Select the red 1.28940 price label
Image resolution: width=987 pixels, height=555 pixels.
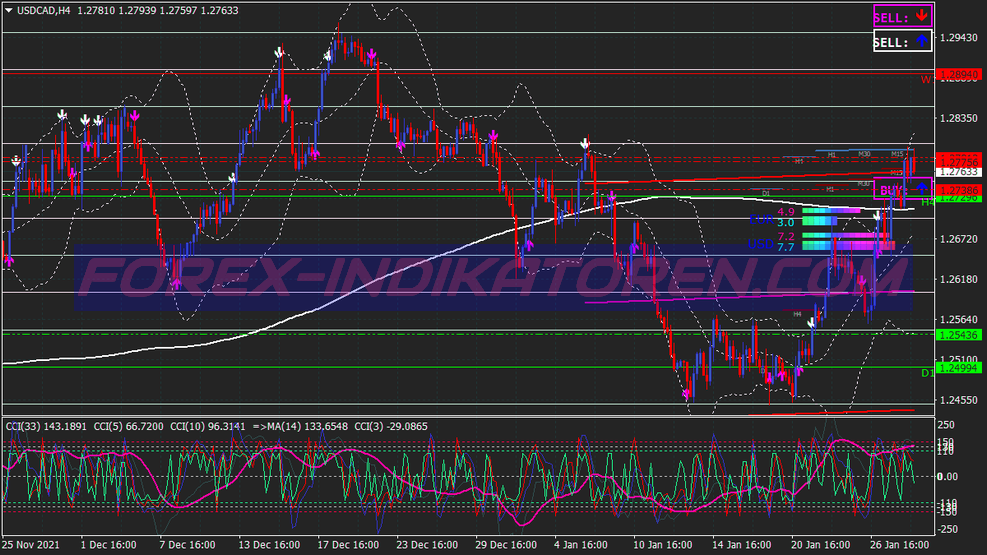point(959,75)
